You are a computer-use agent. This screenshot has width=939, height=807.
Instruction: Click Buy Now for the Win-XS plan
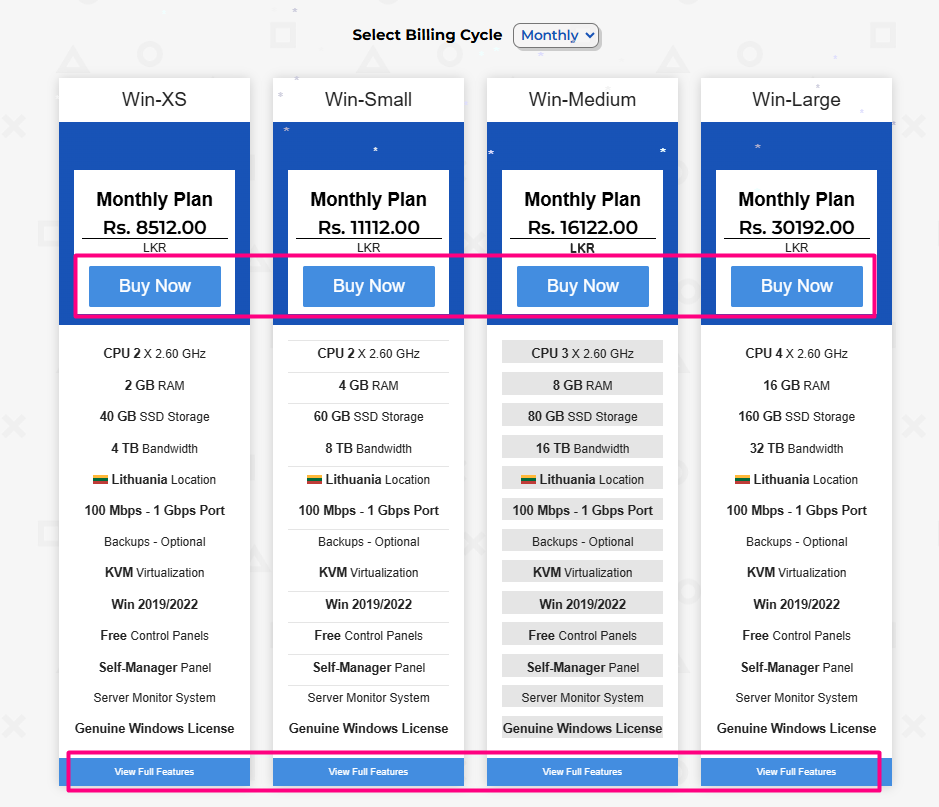coord(154,286)
